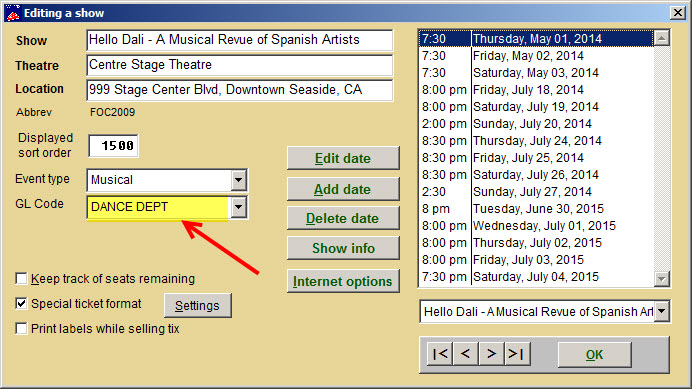The width and height of the screenshot is (692, 389).
Task: Select the Friday, July 18, 2014 date
Action: [x=536, y=90]
